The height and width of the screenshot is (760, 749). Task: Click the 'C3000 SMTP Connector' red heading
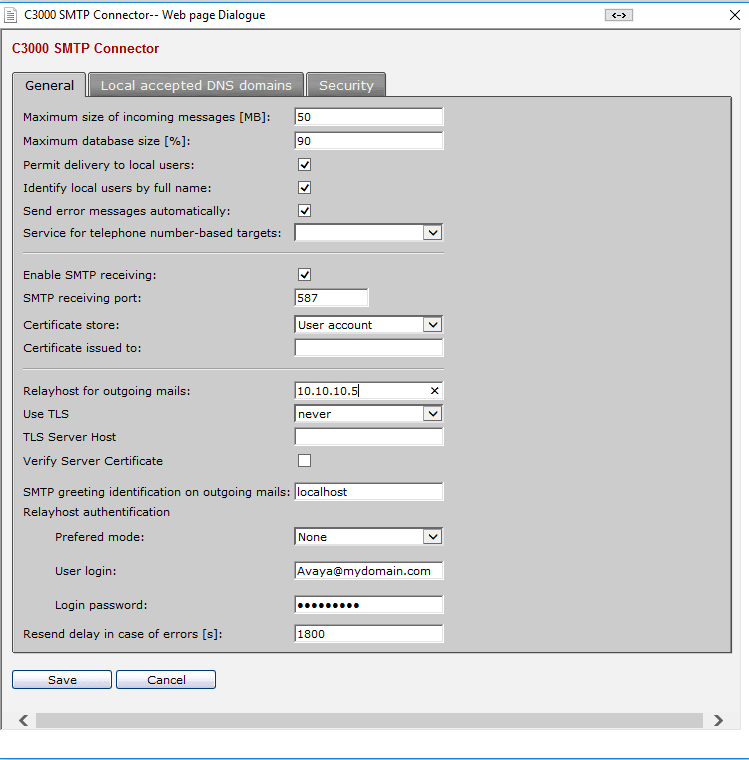click(x=85, y=48)
